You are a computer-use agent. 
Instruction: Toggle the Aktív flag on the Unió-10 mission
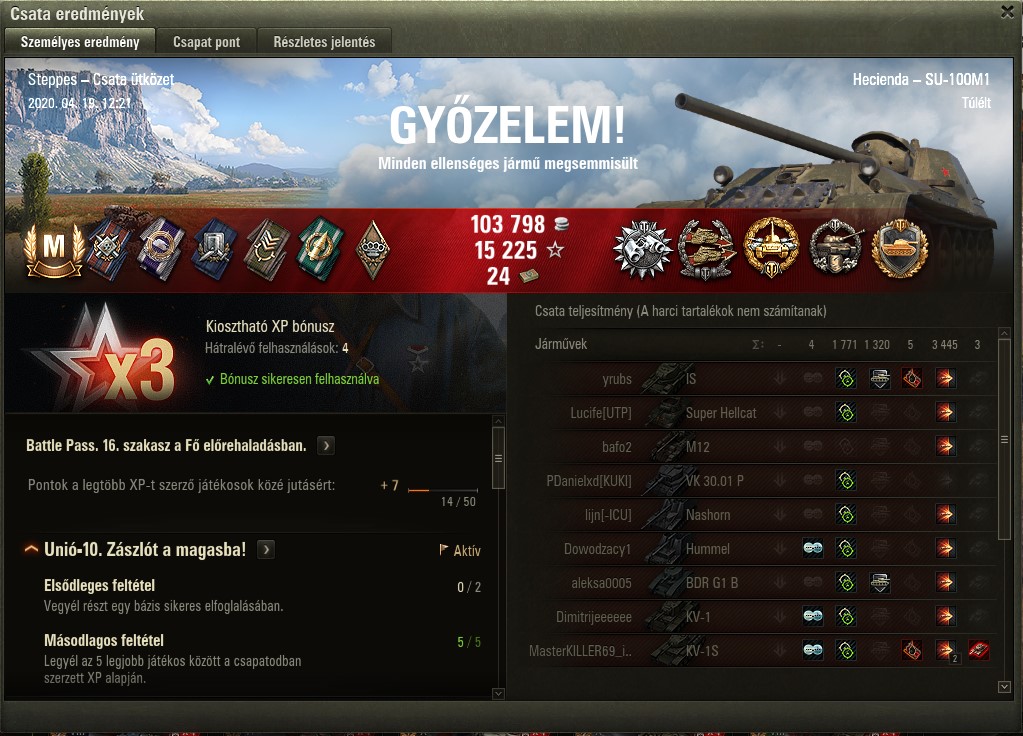point(461,551)
